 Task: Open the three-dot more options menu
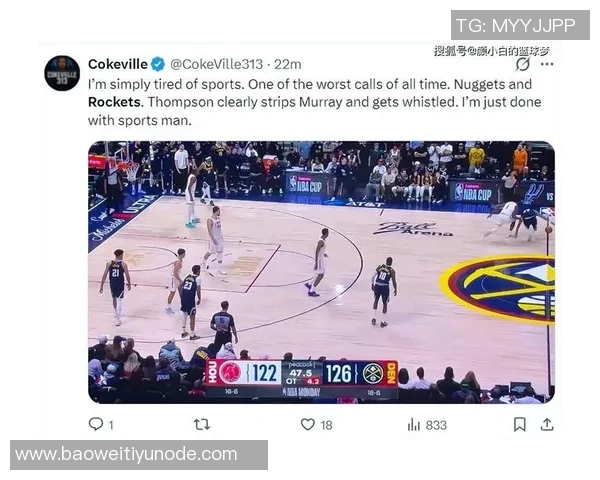pyautogui.click(x=547, y=64)
